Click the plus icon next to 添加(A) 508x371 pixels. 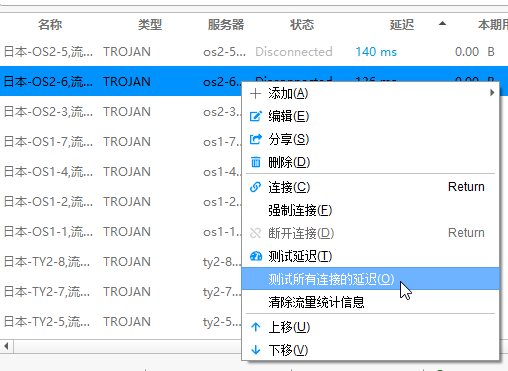(x=255, y=94)
